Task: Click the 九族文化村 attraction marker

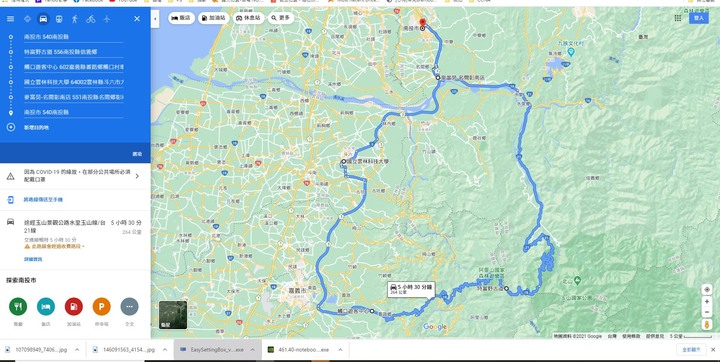Action: tap(571, 52)
